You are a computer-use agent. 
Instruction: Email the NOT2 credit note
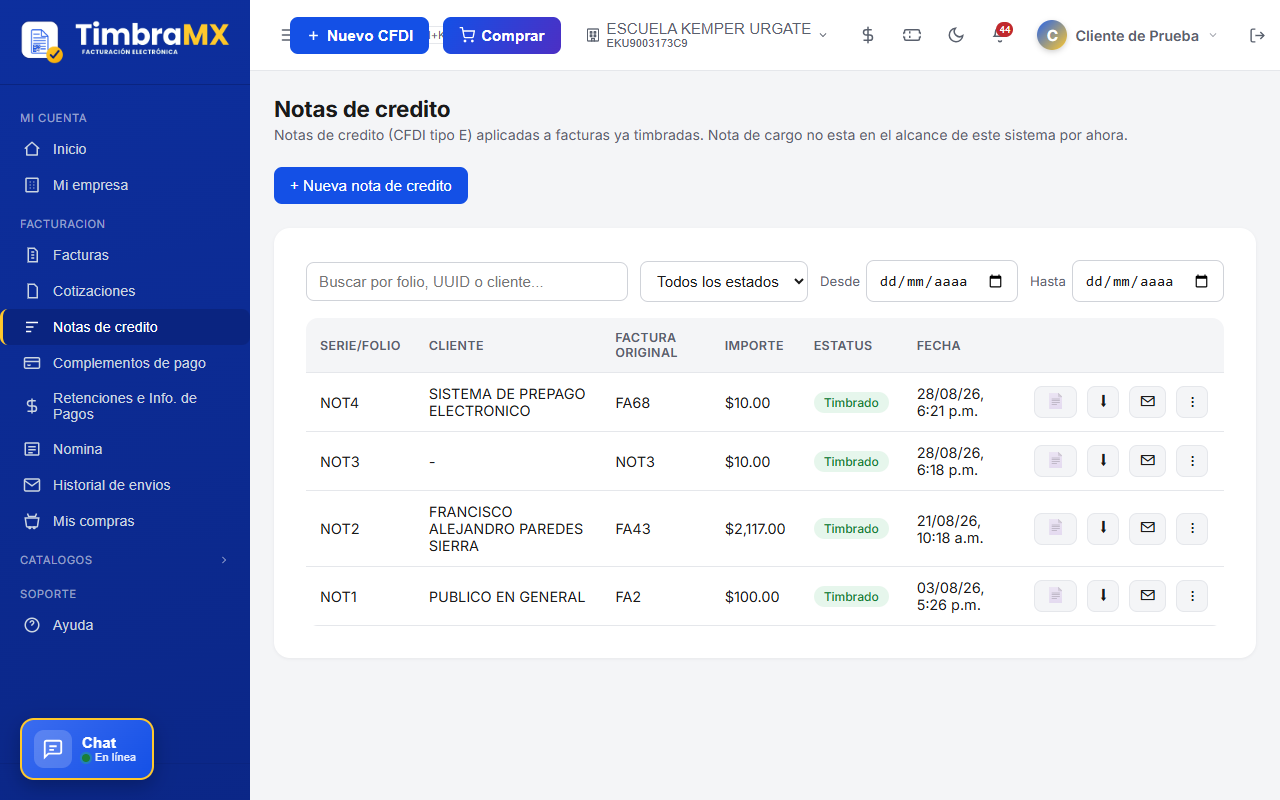pos(1147,529)
